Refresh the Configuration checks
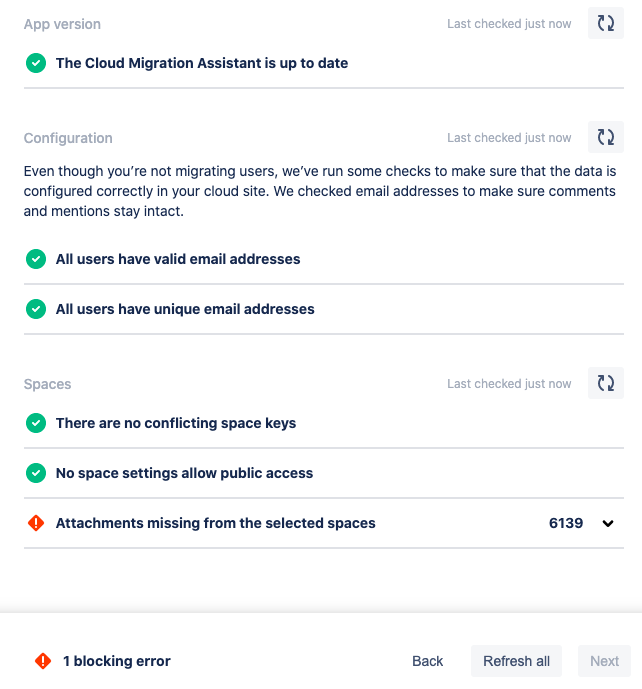The image size is (642, 689). click(x=606, y=137)
